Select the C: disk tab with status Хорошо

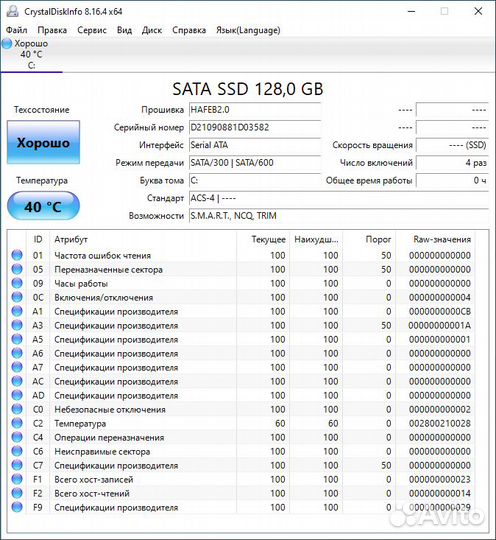(x=31, y=54)
